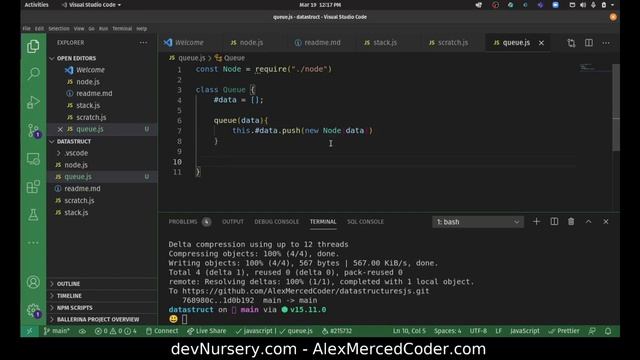Open the Debug Console tab
The width and height of the screenshot is (640, 360).
tap(276, 222)
